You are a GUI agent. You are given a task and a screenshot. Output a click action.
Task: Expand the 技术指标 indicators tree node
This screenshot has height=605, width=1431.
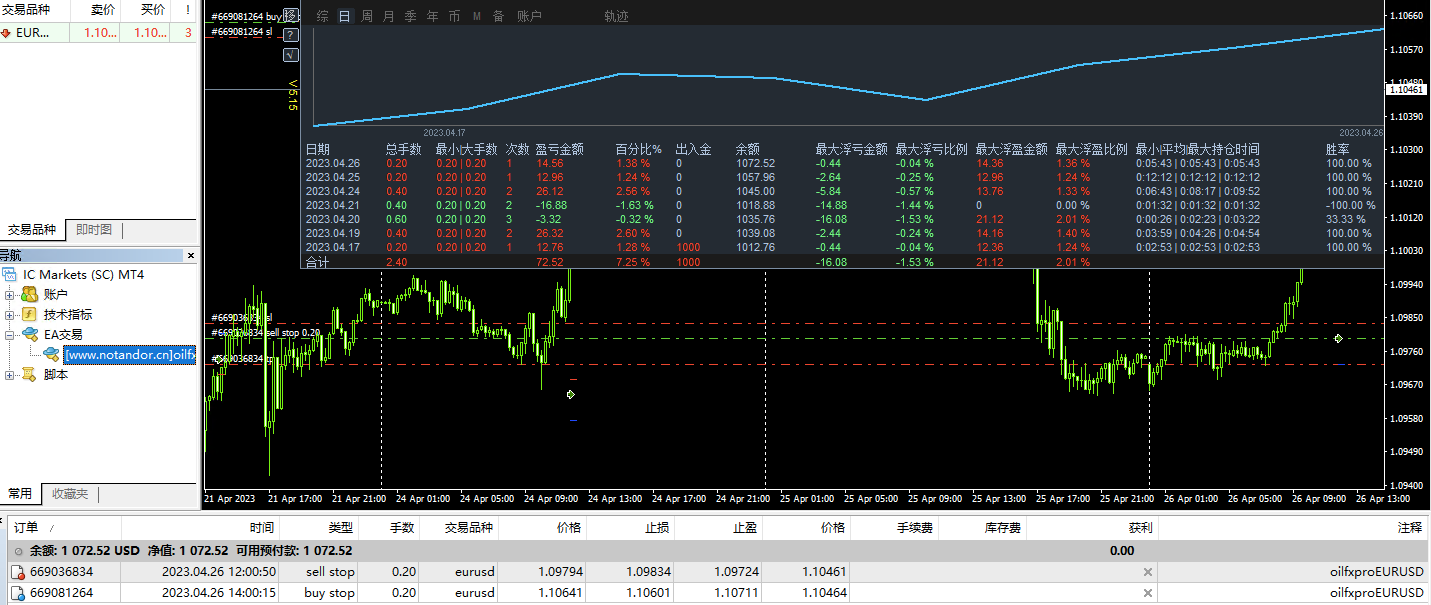(x=10, y=315)
